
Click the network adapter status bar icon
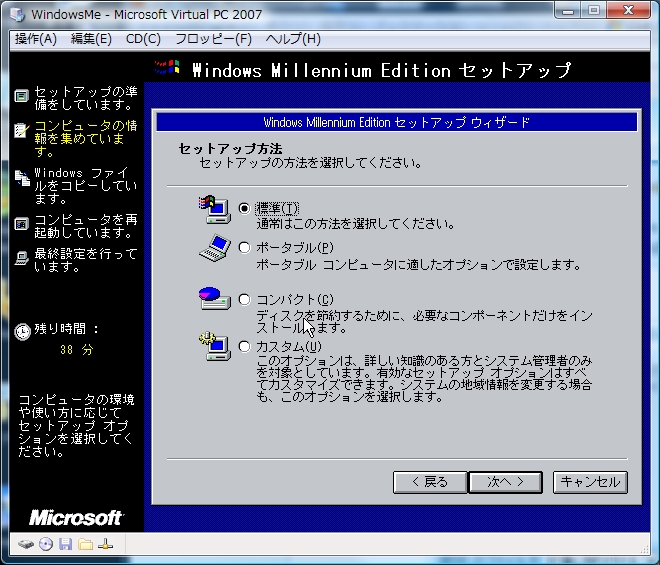click(x=105, y=544)
